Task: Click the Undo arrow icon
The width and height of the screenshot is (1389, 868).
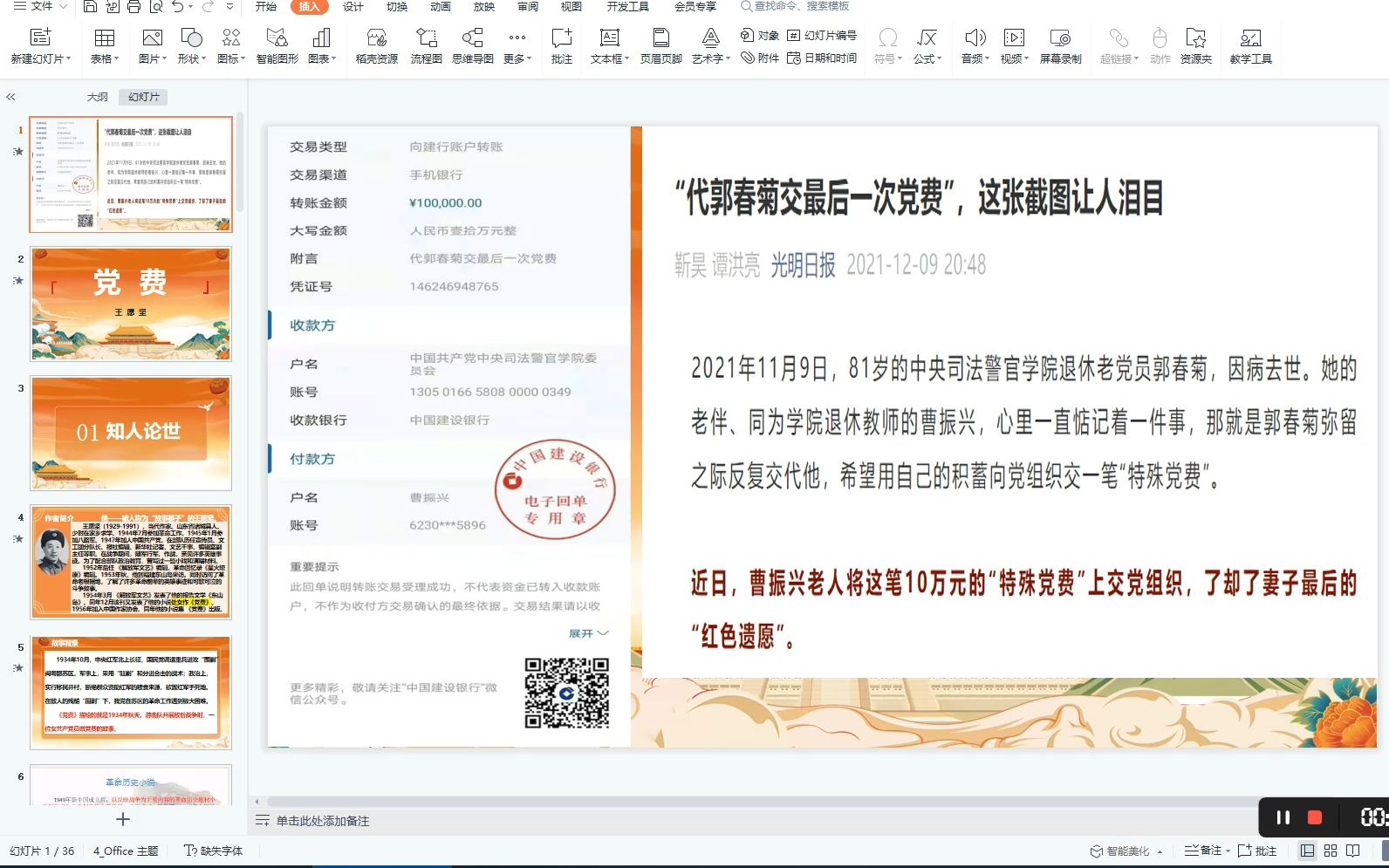Action: pos(178,6)
